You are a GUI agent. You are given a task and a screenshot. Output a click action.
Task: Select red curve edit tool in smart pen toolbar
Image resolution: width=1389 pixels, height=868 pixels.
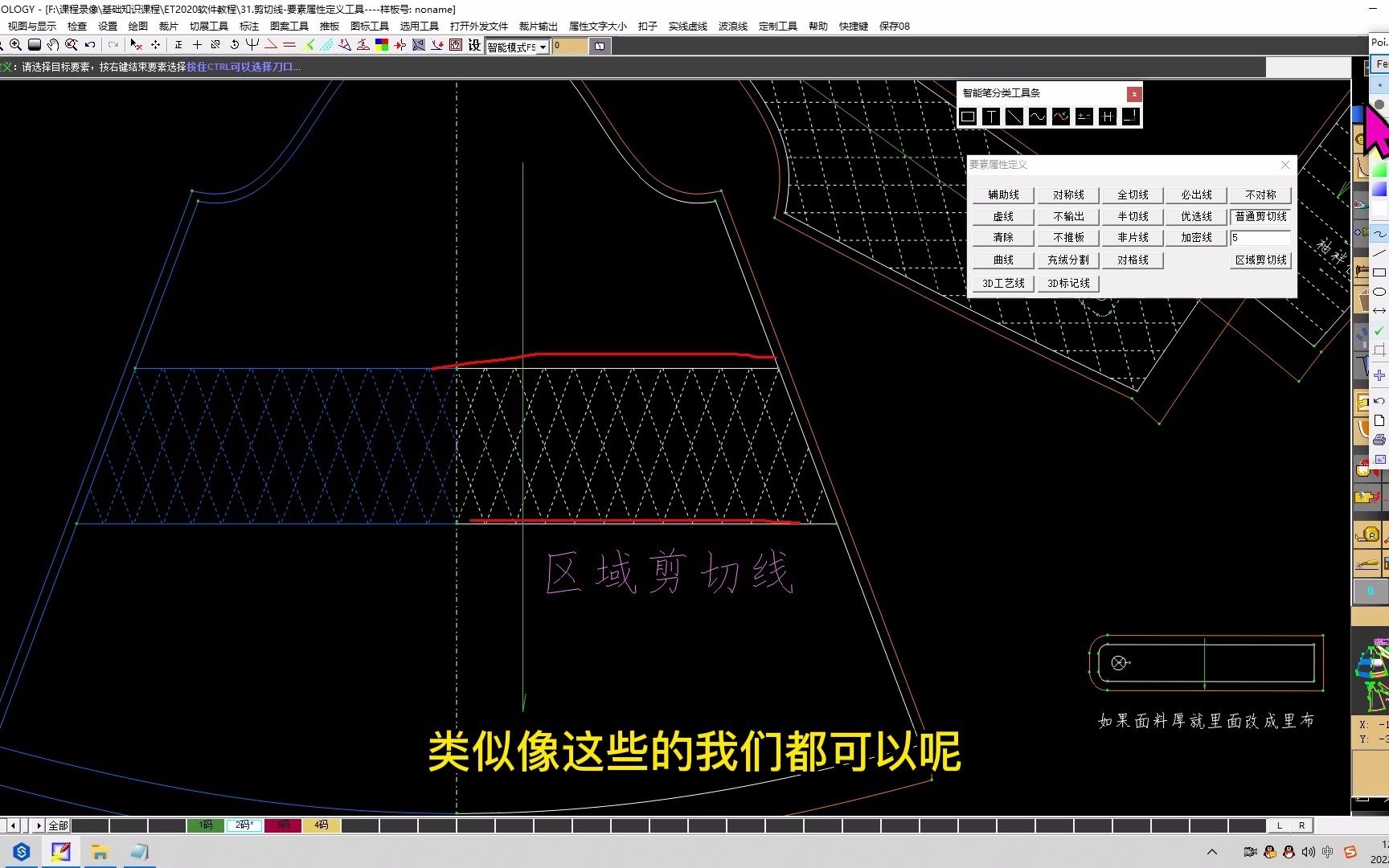(1061, 117)
